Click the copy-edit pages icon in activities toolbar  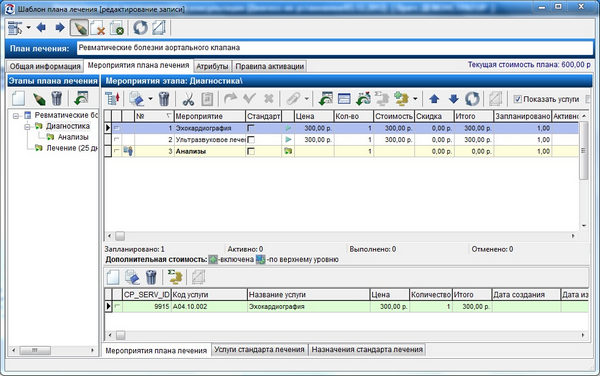pos(136,99)
